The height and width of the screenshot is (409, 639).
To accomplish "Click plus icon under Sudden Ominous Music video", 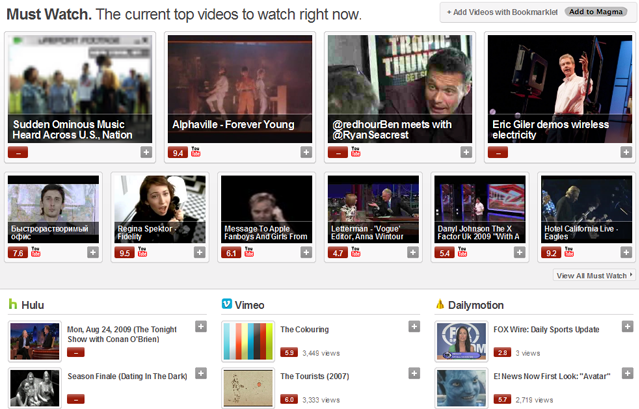I will [146, 152].
